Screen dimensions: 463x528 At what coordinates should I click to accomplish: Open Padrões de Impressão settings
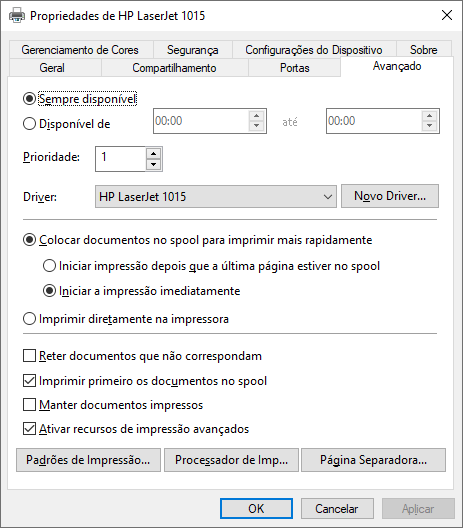[x=88, y=460]
